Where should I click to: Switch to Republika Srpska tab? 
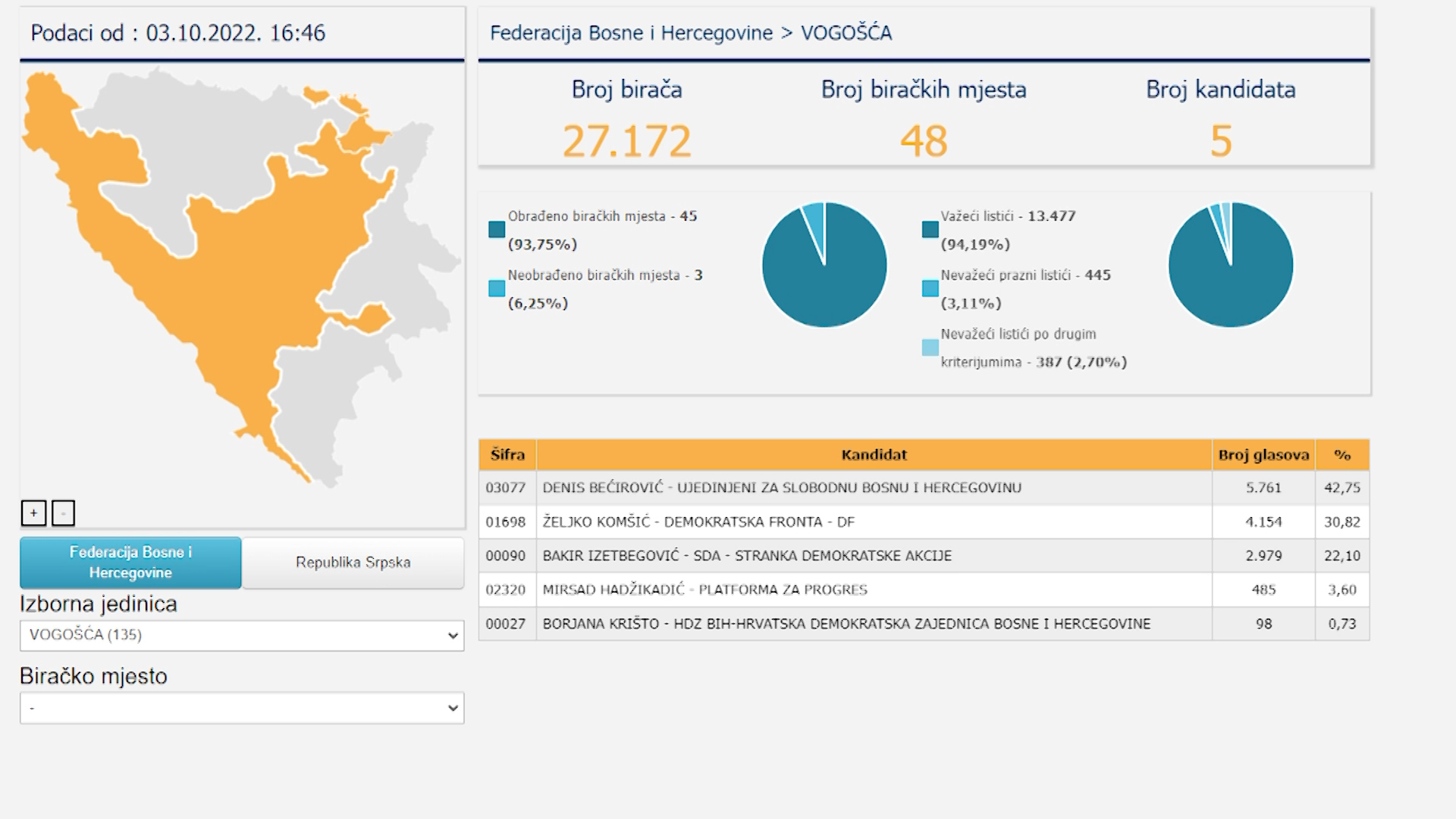point(353,563)
